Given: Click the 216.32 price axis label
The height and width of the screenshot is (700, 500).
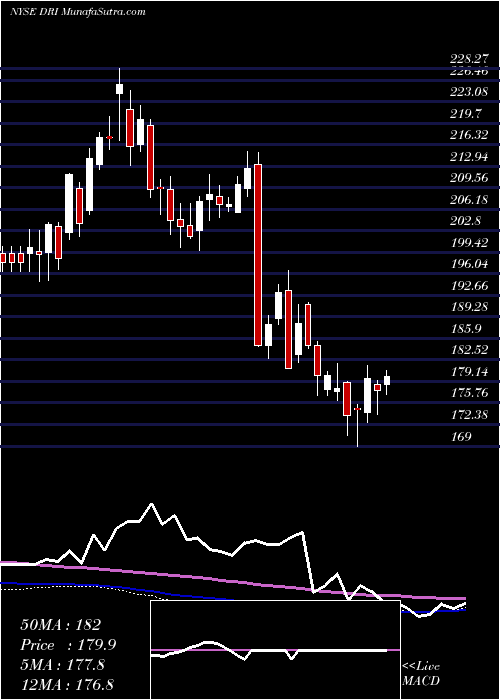Looking at the screenshot, I should click(x=469, y=135).
